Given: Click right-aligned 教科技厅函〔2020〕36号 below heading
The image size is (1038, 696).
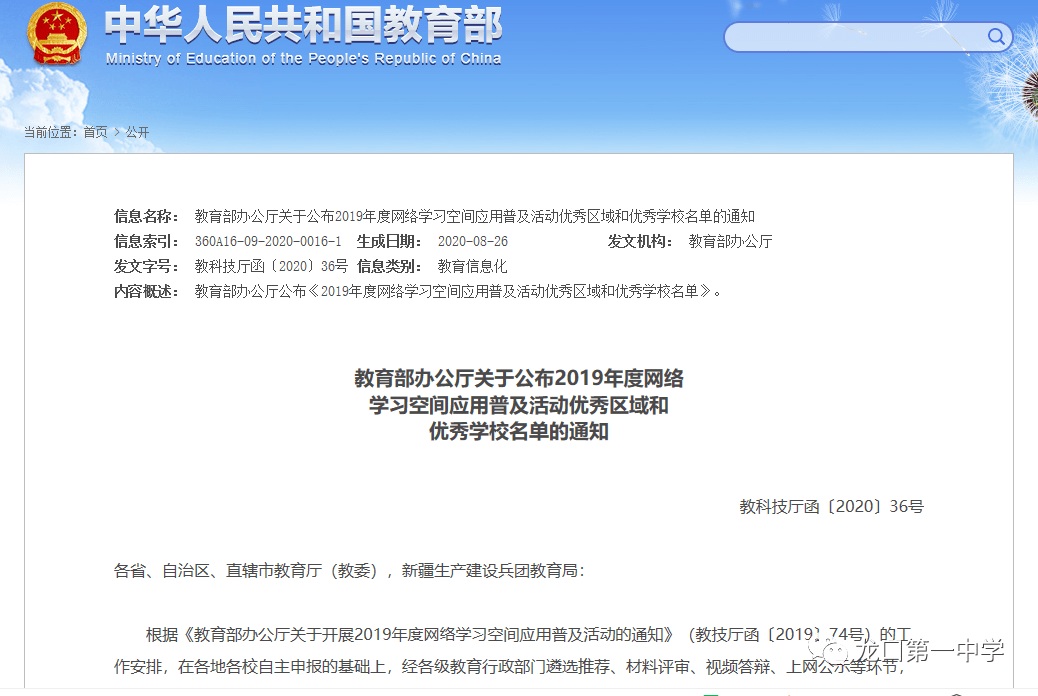Looking at the screenshot, I should [x=831, y=507].
